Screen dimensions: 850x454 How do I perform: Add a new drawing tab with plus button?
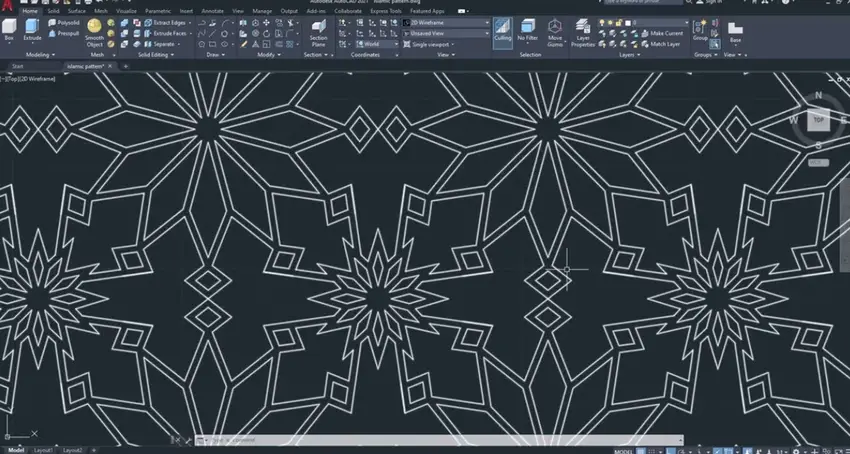125,66
